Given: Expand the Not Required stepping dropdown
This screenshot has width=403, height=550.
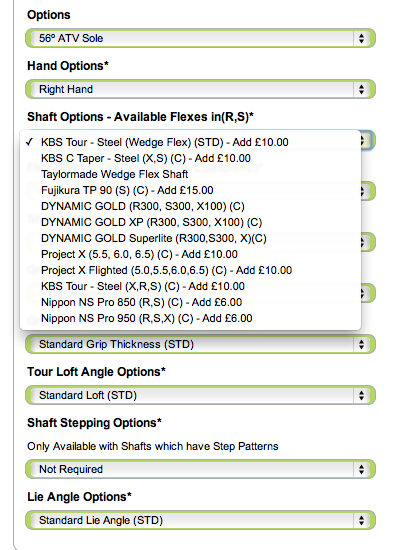Looking at the screenshot, I should (x=200, y=469).
